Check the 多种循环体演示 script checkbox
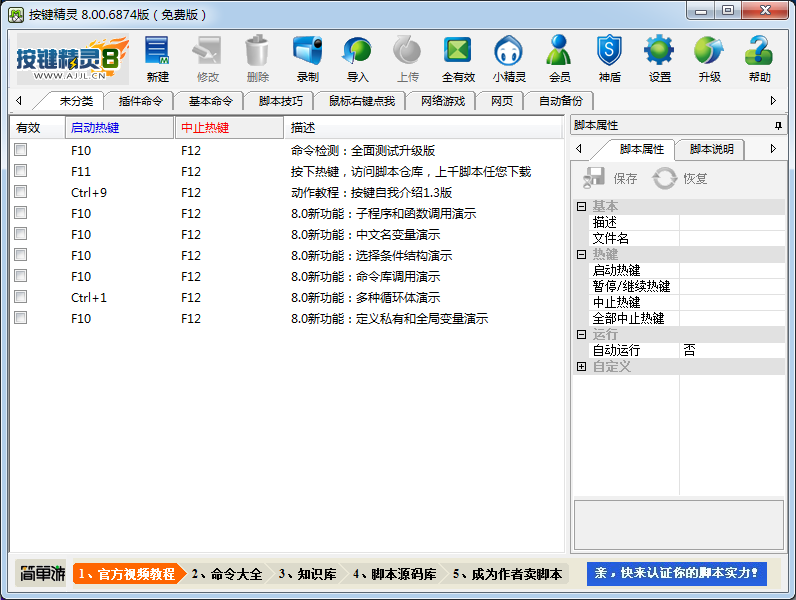Viewport: 796px width, 600px height. tap(21, 297)
